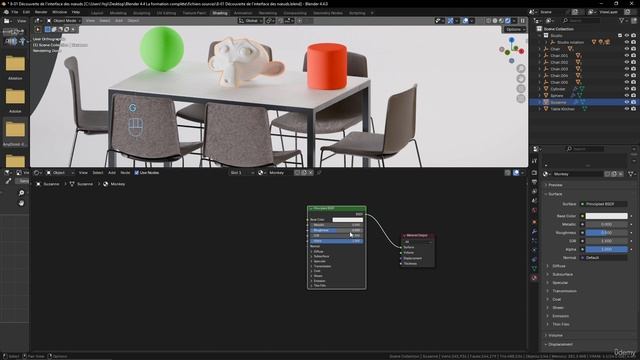Click the viewport View menu
The height and width of the screenshot is (360, 640).
click(x=90, y=20)
